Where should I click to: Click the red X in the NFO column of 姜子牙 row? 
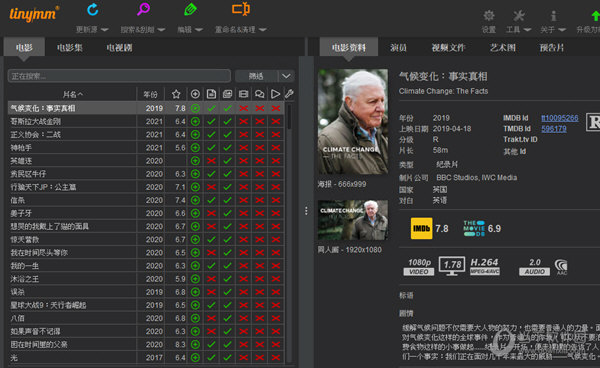[211, 213]
